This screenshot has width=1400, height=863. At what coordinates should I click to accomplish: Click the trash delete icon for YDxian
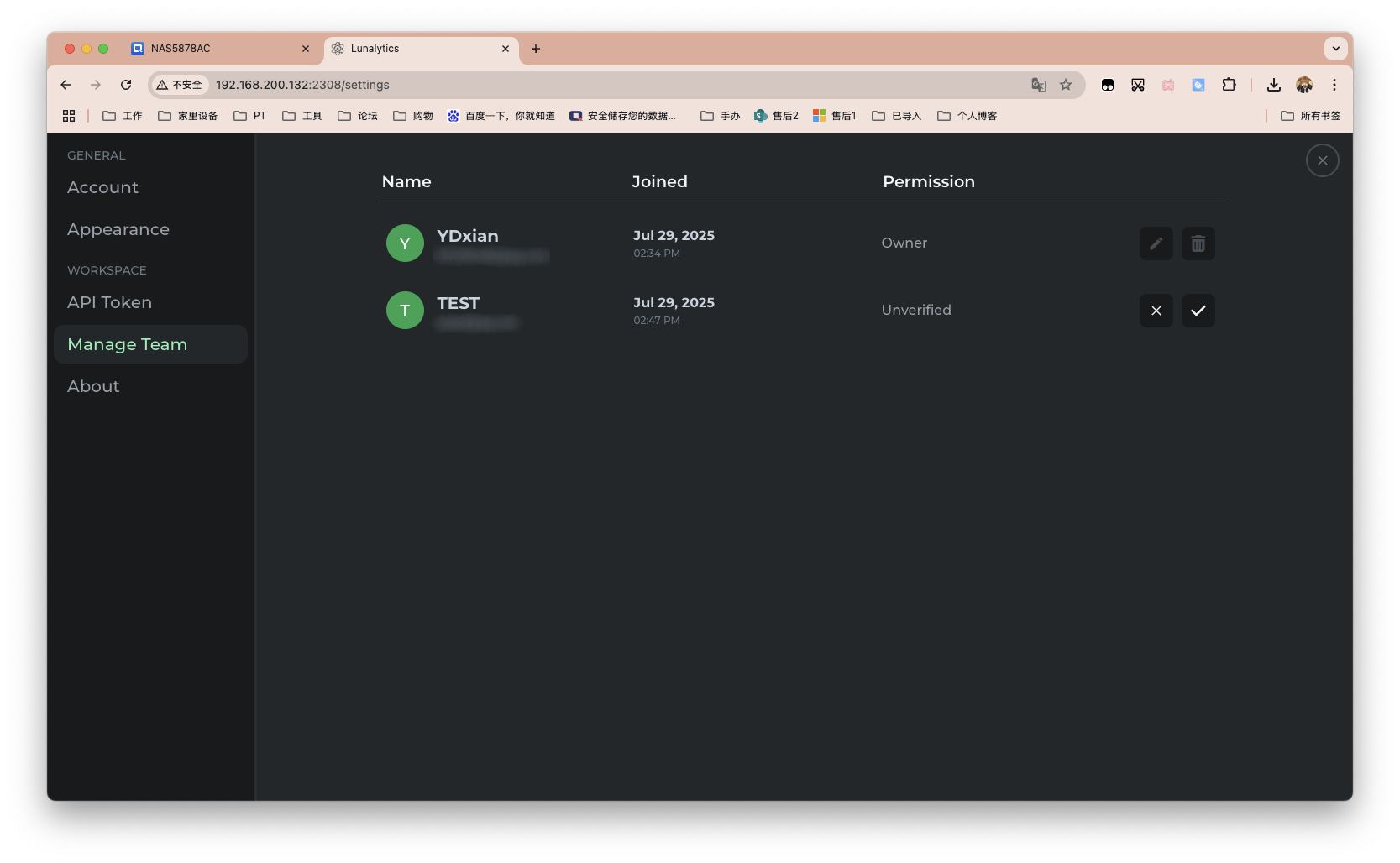click(x=1198, y=243)
